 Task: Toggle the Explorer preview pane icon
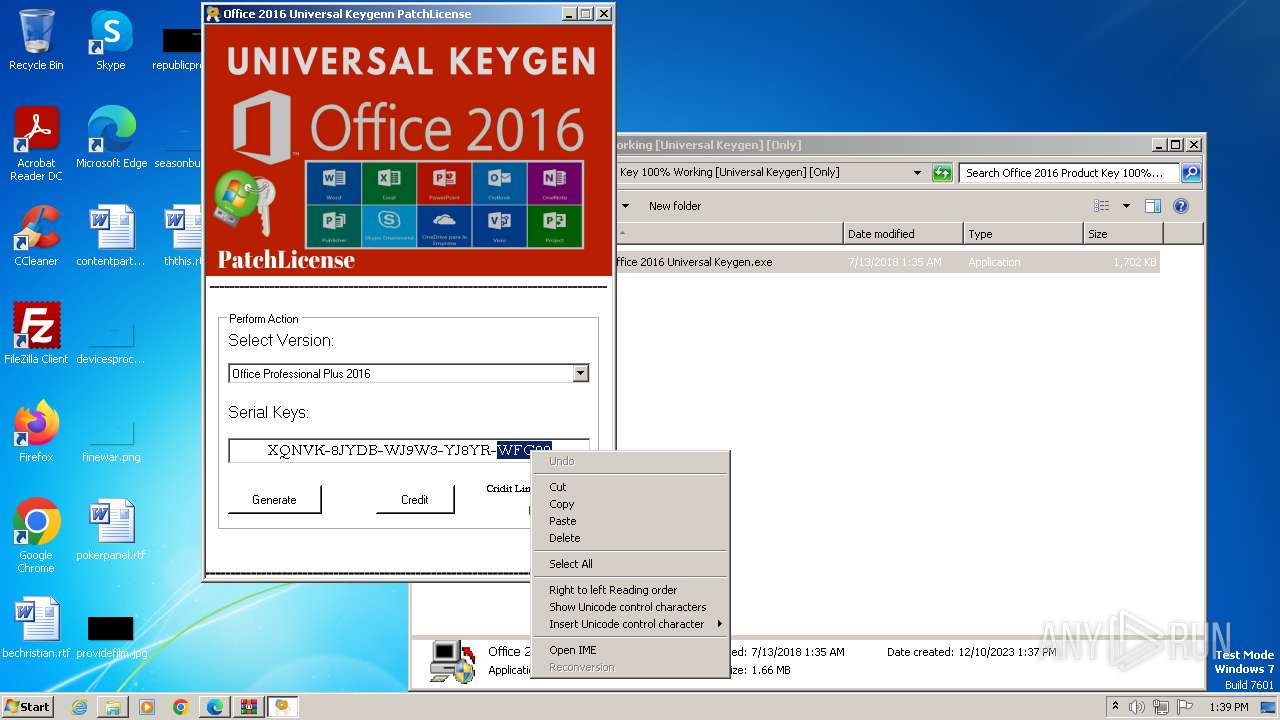click(1153, 206)
